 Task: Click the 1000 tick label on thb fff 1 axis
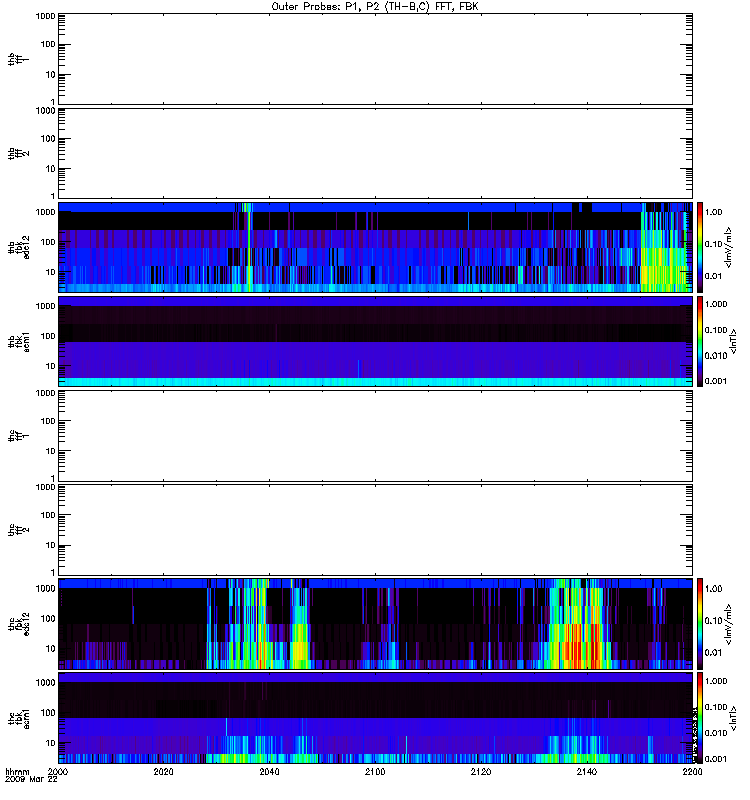click(x=45, y=16)
